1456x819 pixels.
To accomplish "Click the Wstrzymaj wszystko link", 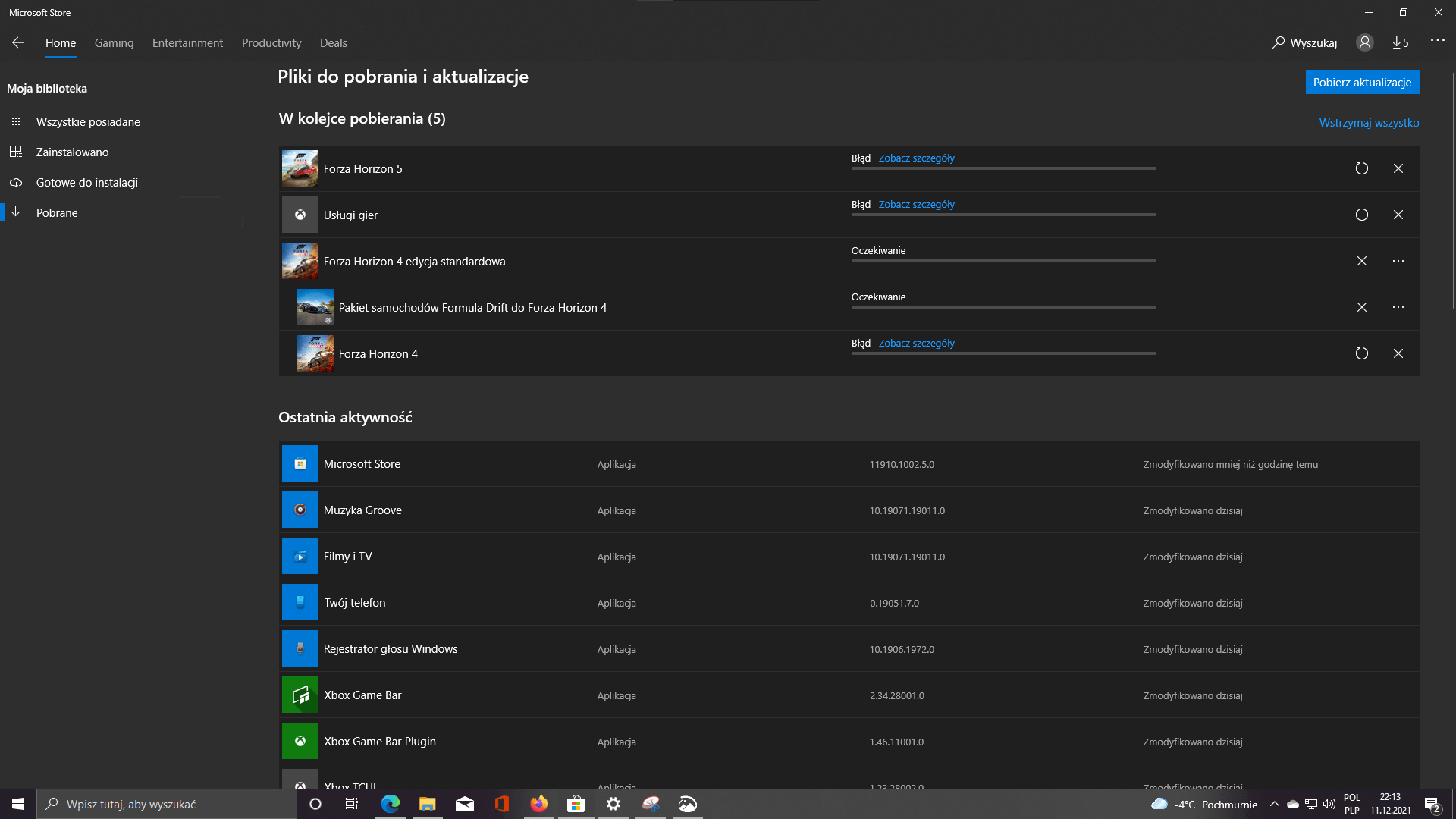I will coord(1368,123).
